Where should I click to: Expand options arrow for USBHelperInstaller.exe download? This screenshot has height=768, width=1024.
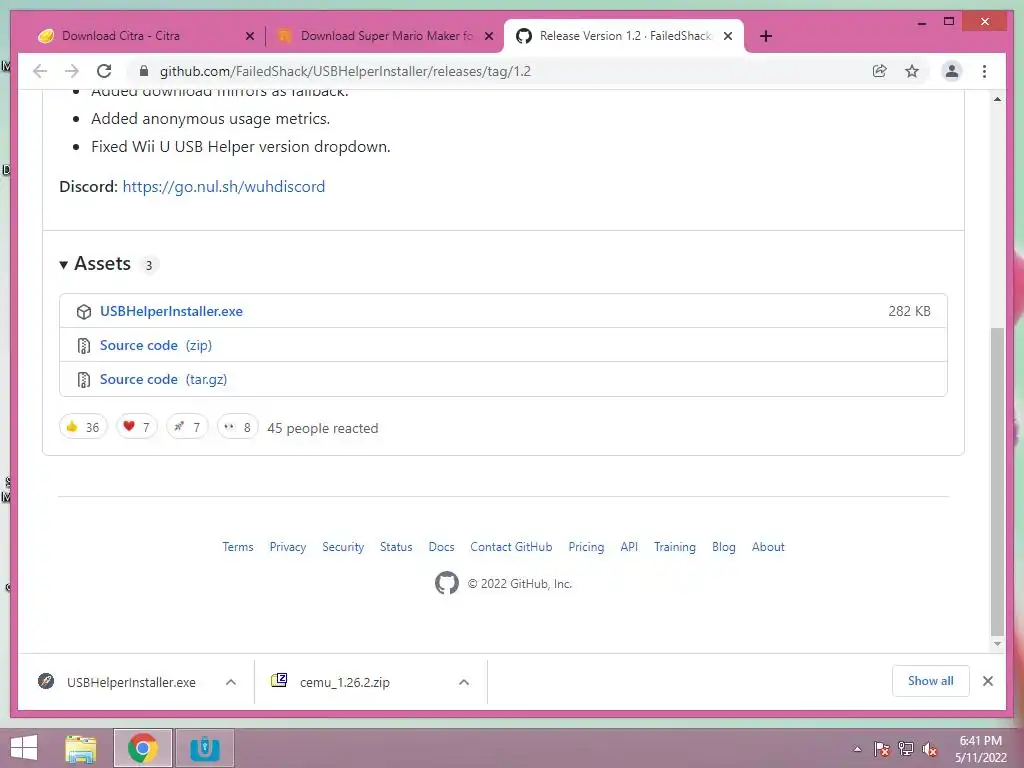pyautogui.click(x=231, y=682)
